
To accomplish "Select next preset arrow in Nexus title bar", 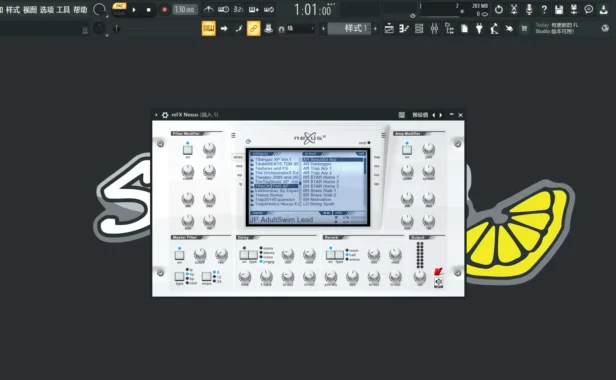I will click(x=441, y=115).
